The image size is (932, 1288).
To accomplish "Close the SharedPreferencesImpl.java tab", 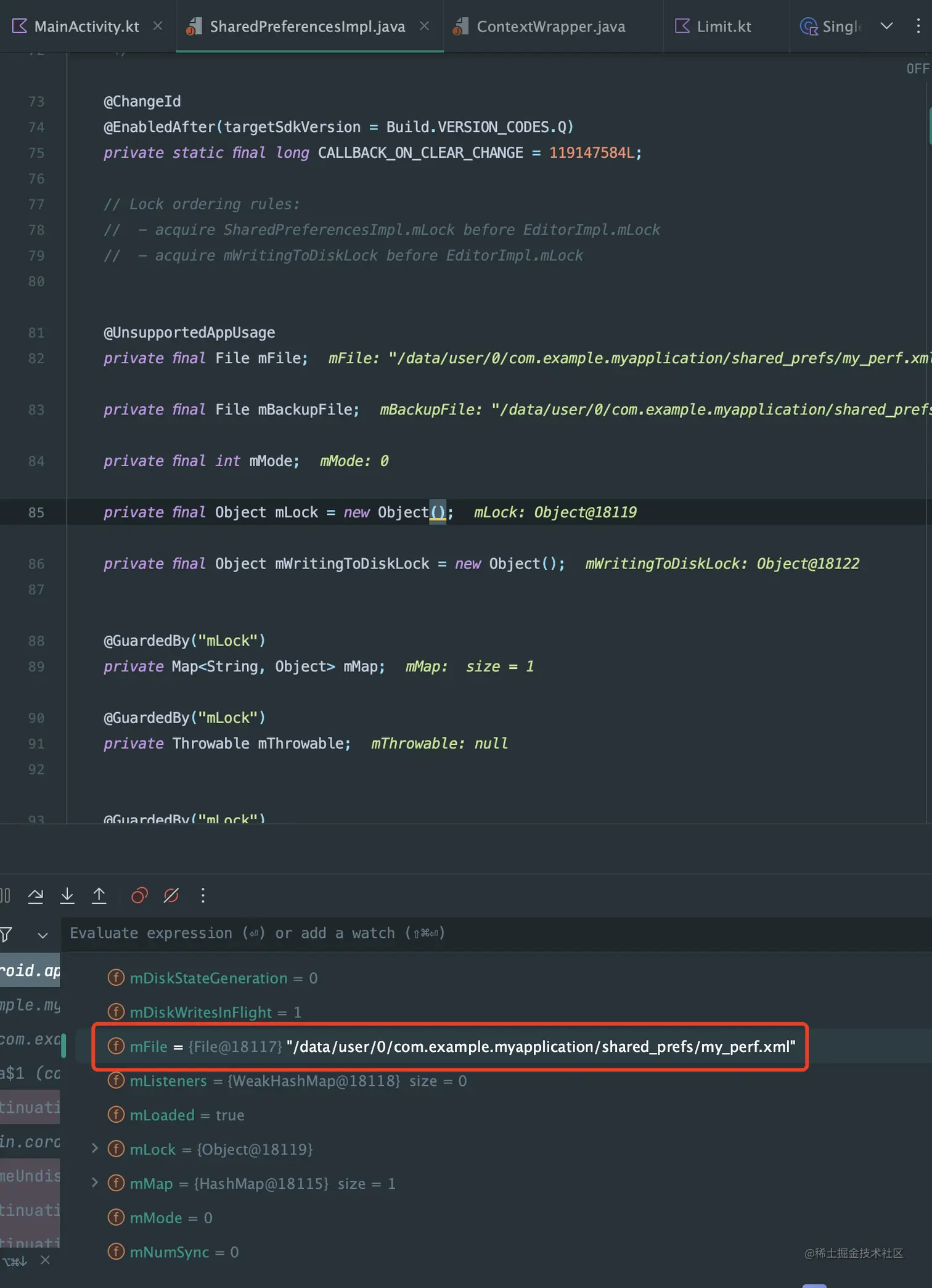I will tap(424, 26).
